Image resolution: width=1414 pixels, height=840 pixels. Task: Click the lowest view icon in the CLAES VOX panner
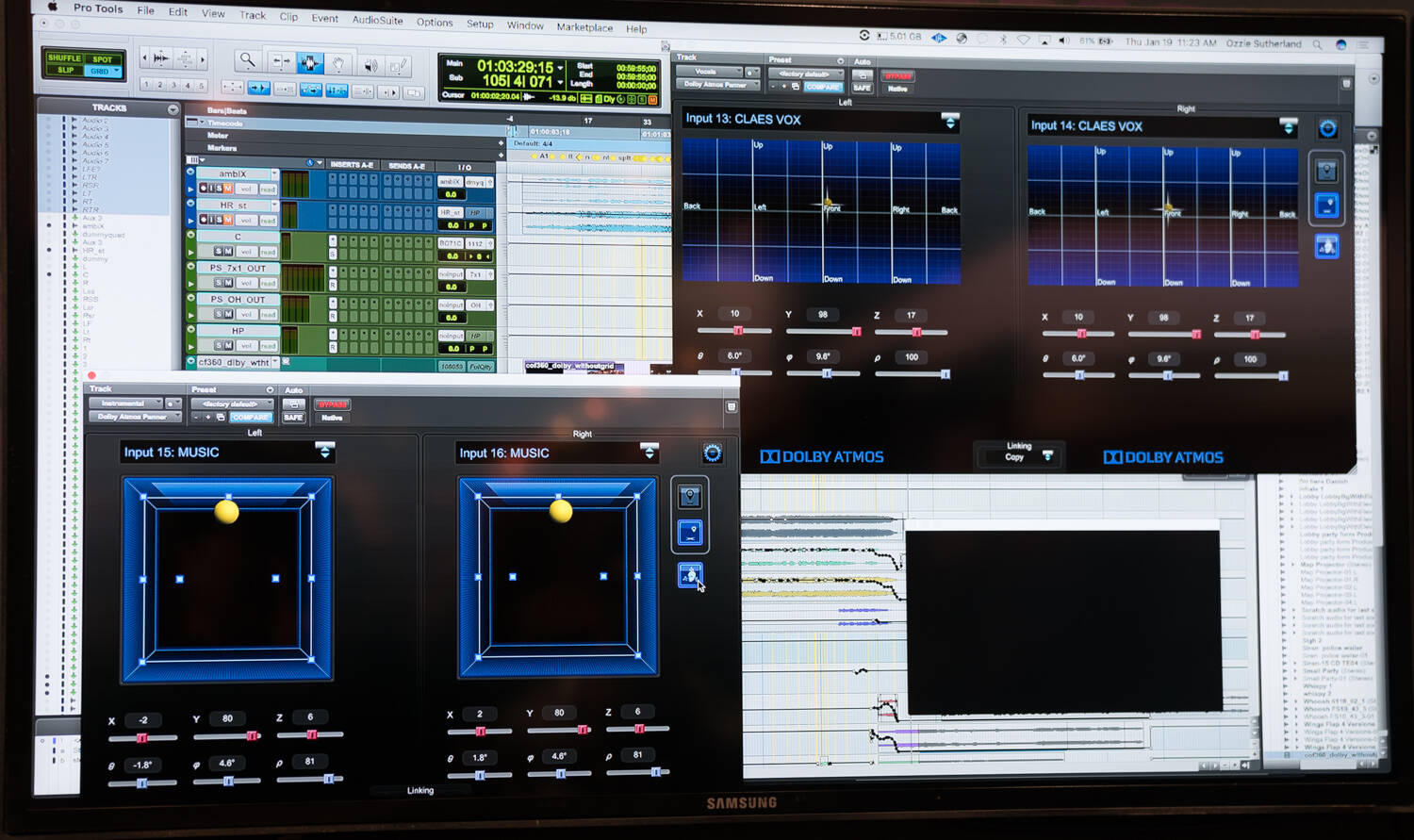tap(1326, 246)
